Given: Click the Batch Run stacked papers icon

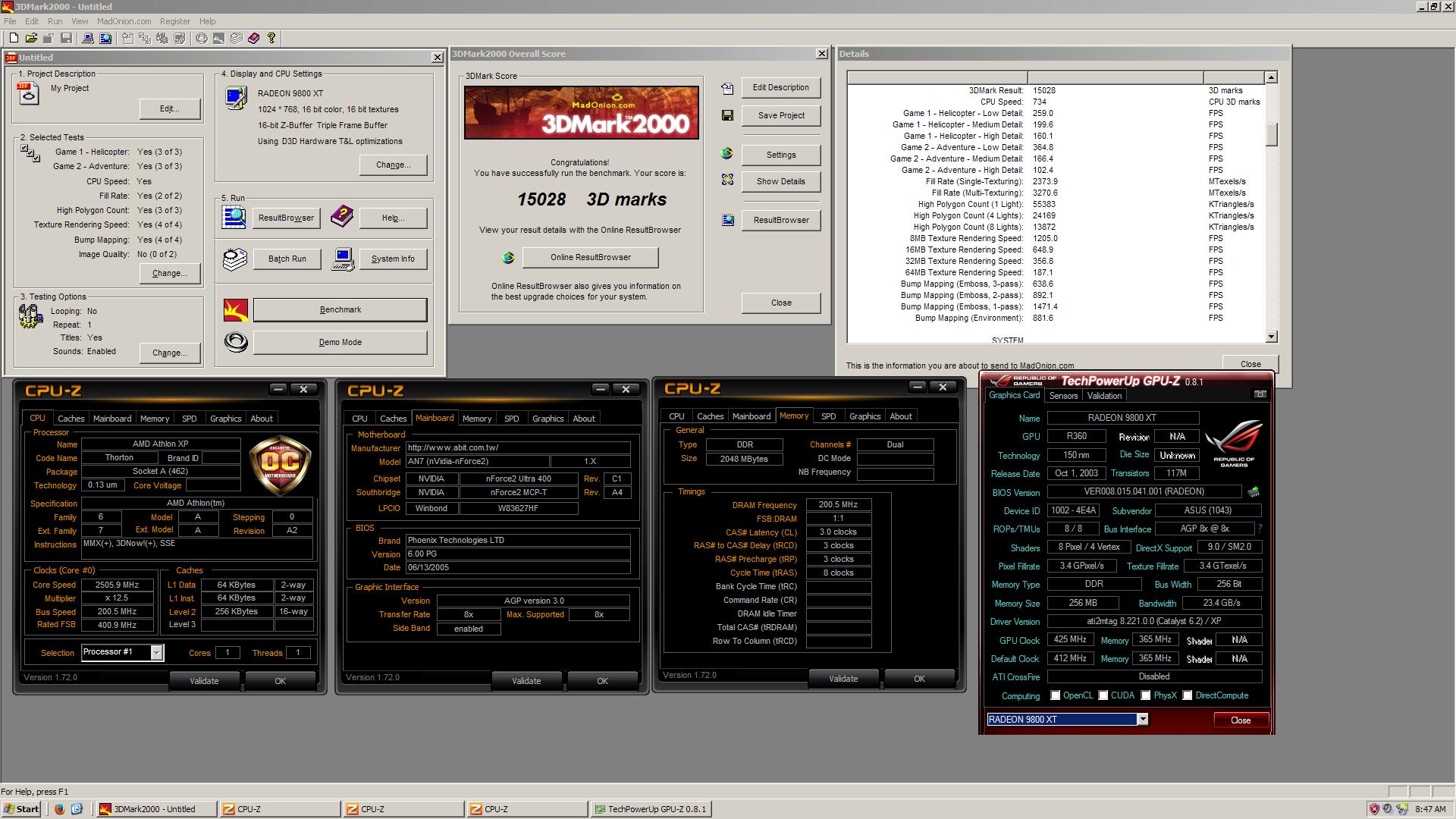Looking at the screenshot, I should click(x=235, y=259).
